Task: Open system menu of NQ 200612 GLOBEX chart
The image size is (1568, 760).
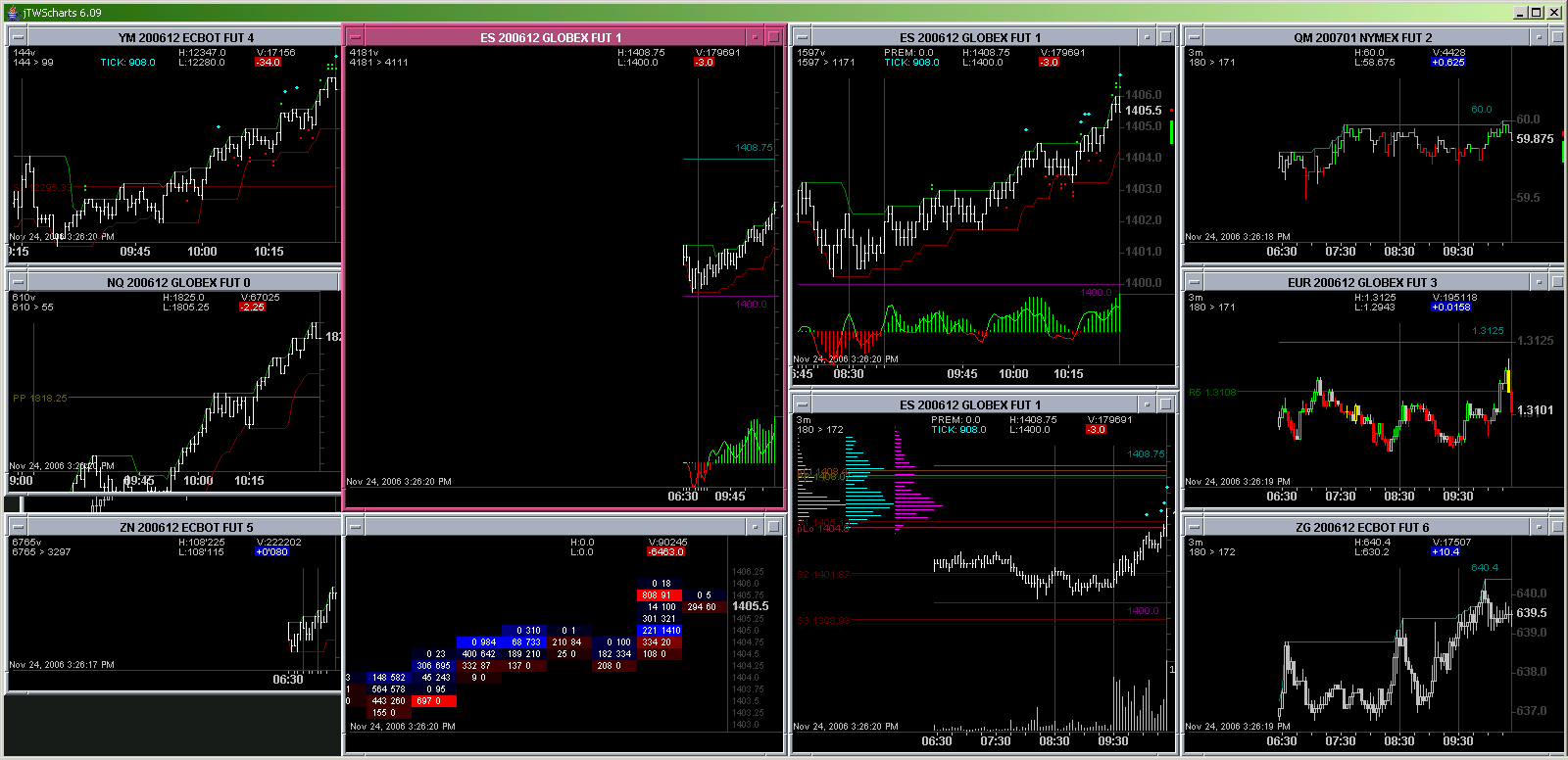Action: tap(19, 281)
